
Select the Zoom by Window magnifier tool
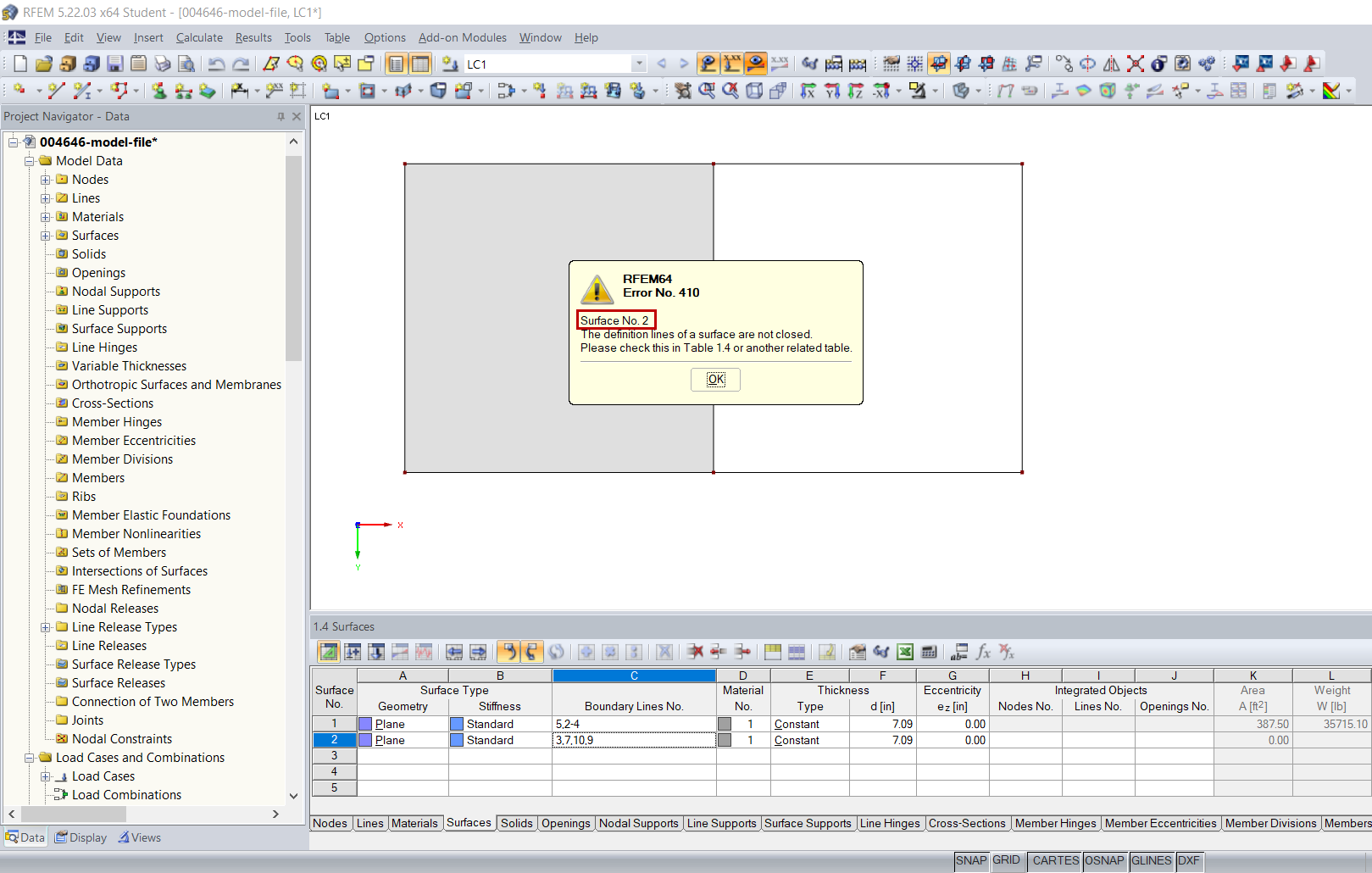tap(708, 90)
